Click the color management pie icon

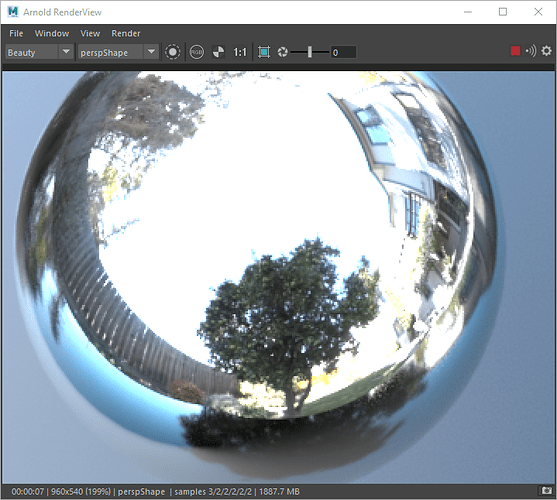[218, 52]
